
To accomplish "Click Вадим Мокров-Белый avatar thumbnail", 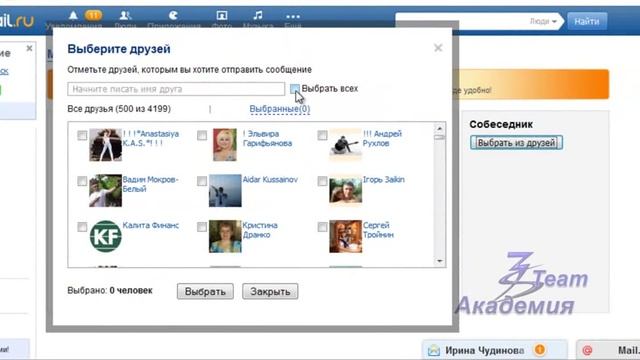I will (x=105, y=191).
